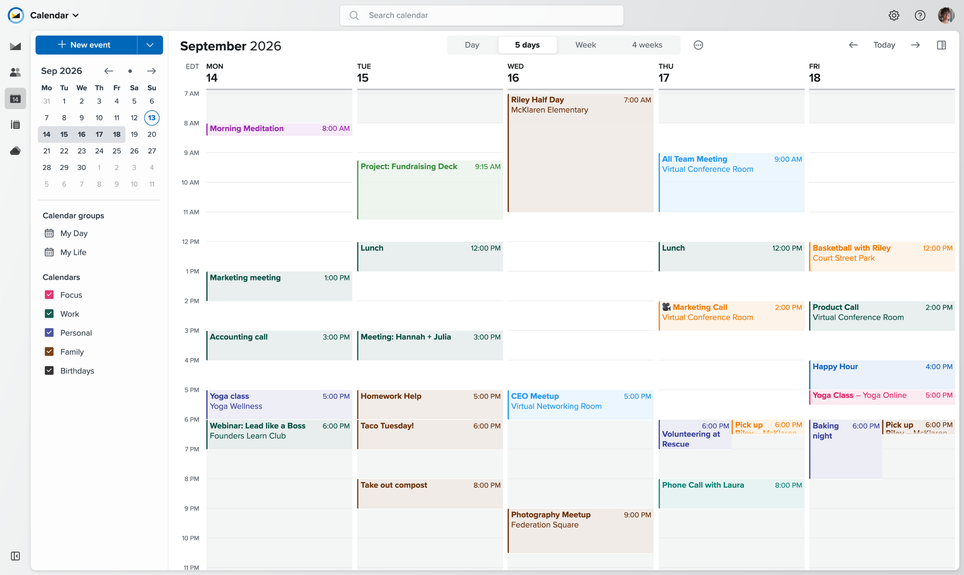Toggle the Family calendar checkbox
This screenshot has width=964, height=575.
tap(49, 352)
